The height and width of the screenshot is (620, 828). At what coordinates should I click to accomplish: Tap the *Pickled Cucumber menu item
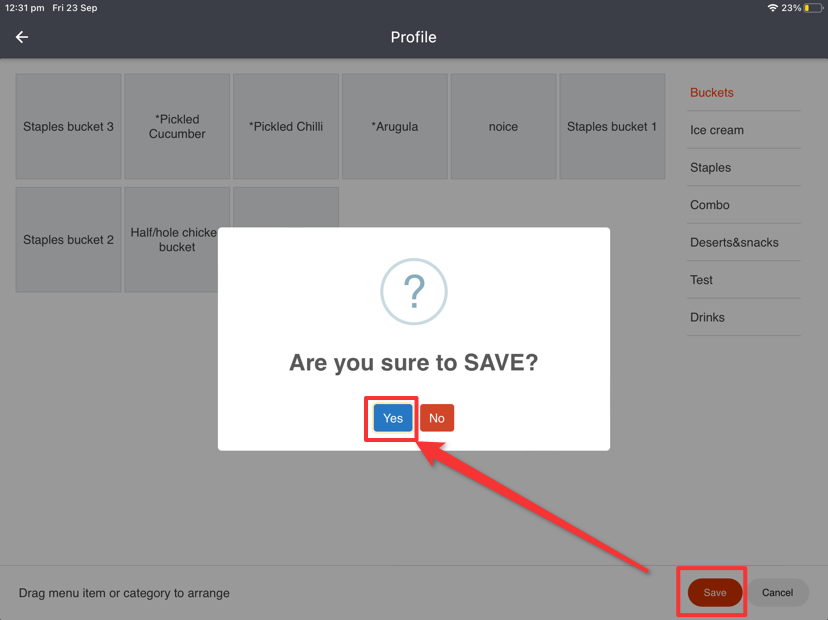(x=177, y=127)
